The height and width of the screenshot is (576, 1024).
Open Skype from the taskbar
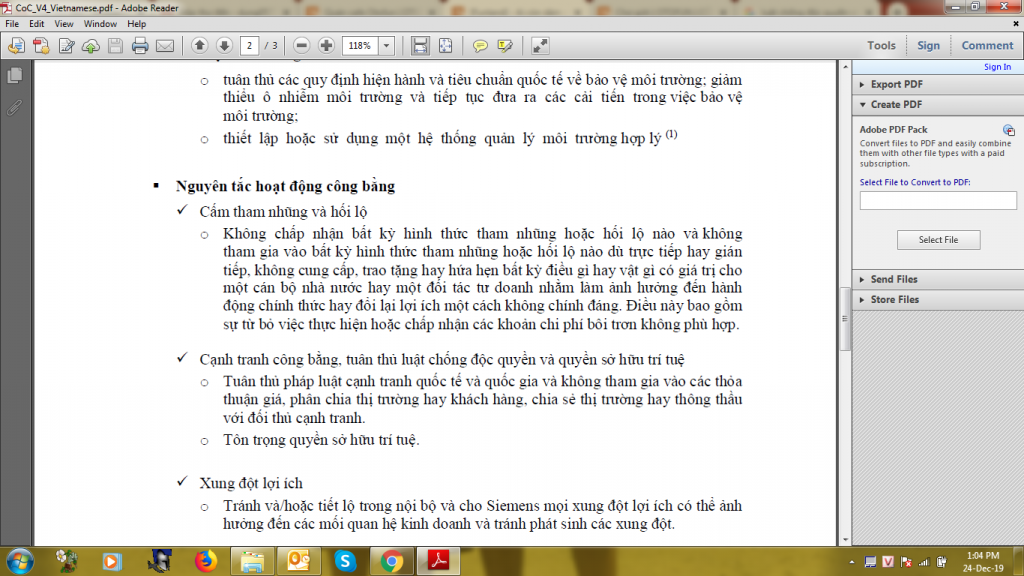click(345, 561)
